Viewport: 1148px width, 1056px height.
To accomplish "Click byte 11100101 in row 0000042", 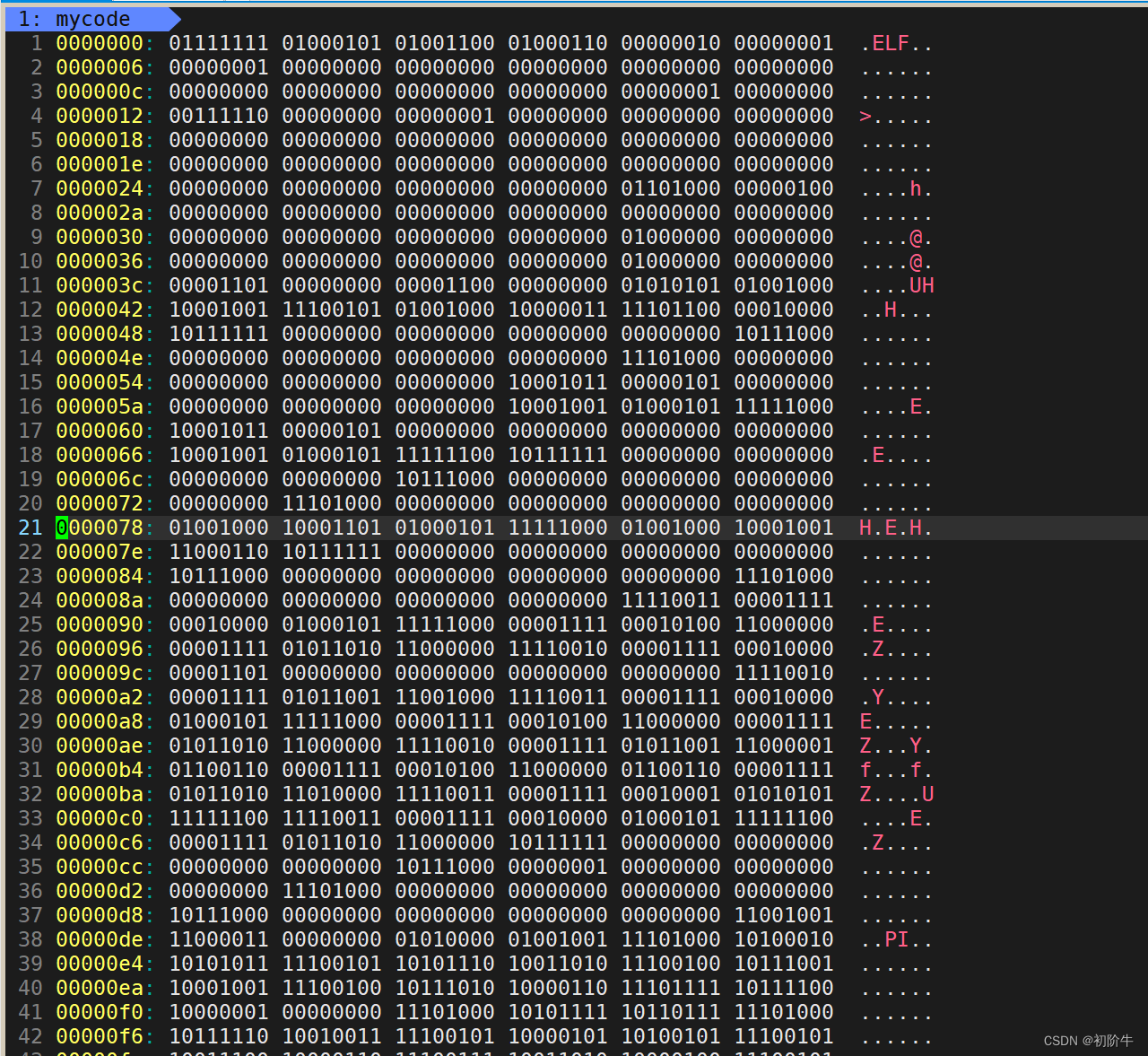I will coord(332,310).
